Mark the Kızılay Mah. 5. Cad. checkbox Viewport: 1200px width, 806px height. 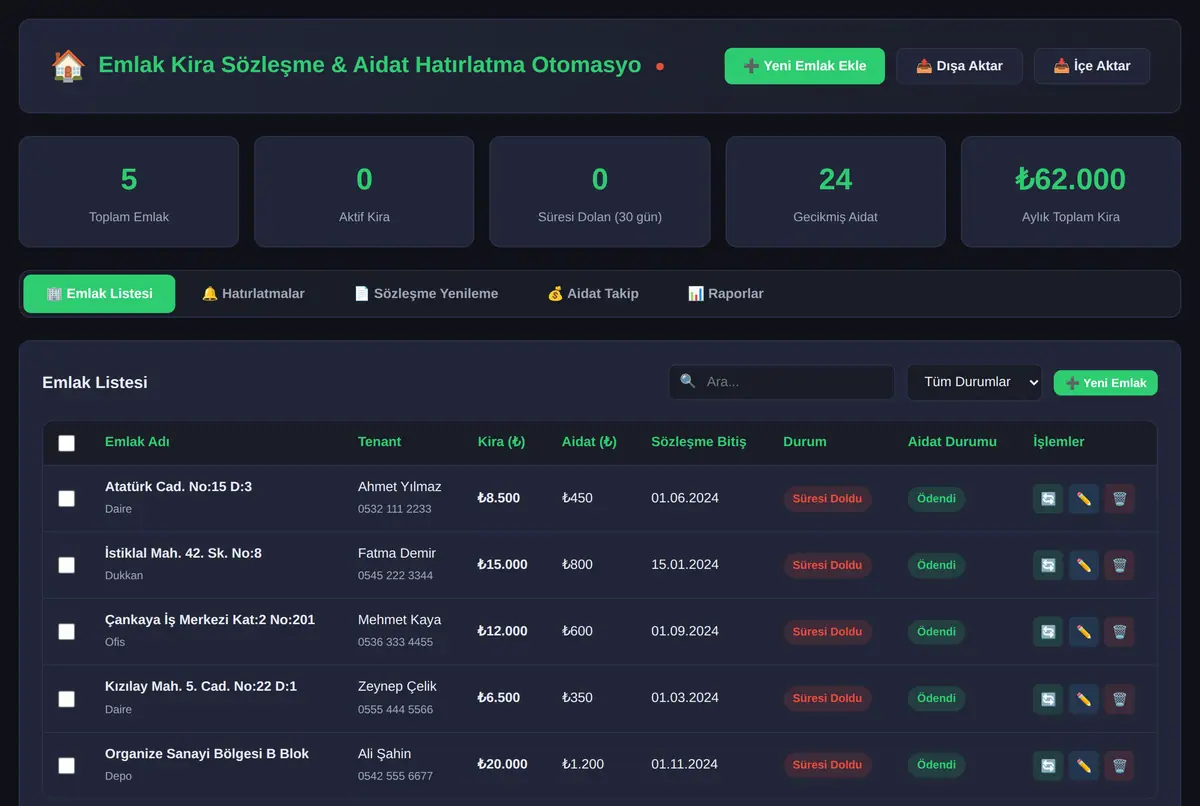66,699
